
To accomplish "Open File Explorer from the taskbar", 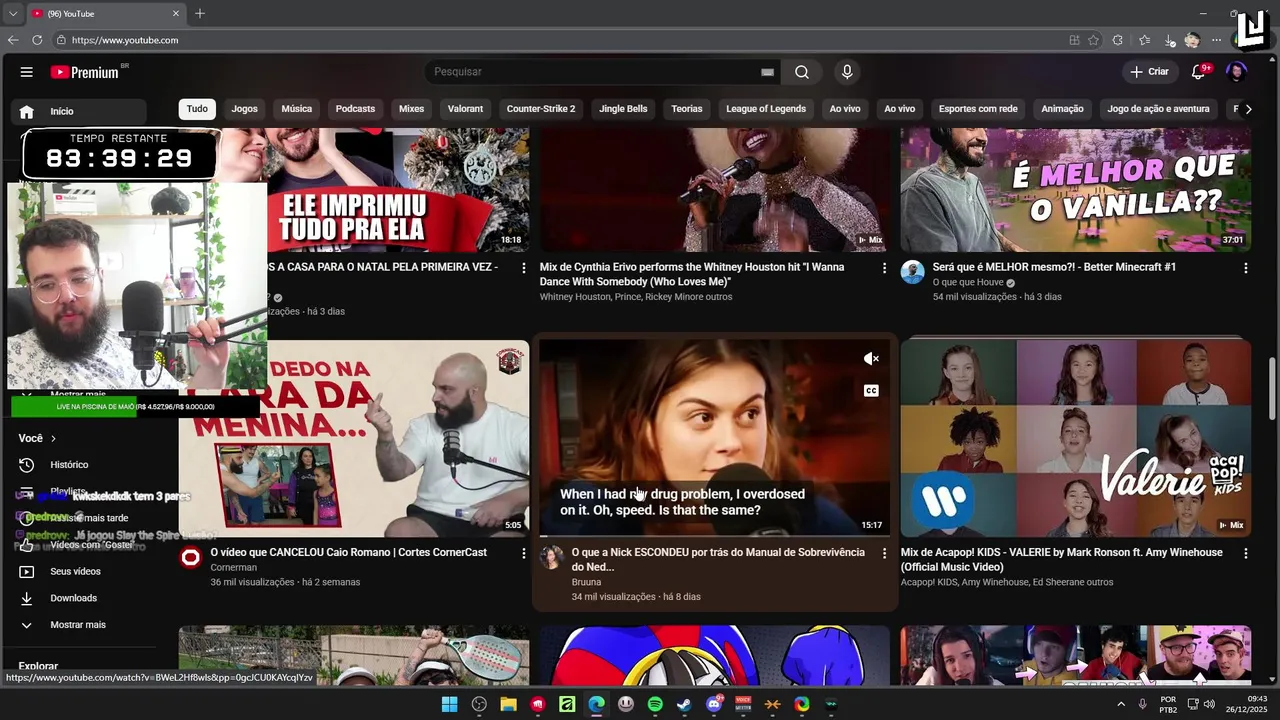I will 508,704.
